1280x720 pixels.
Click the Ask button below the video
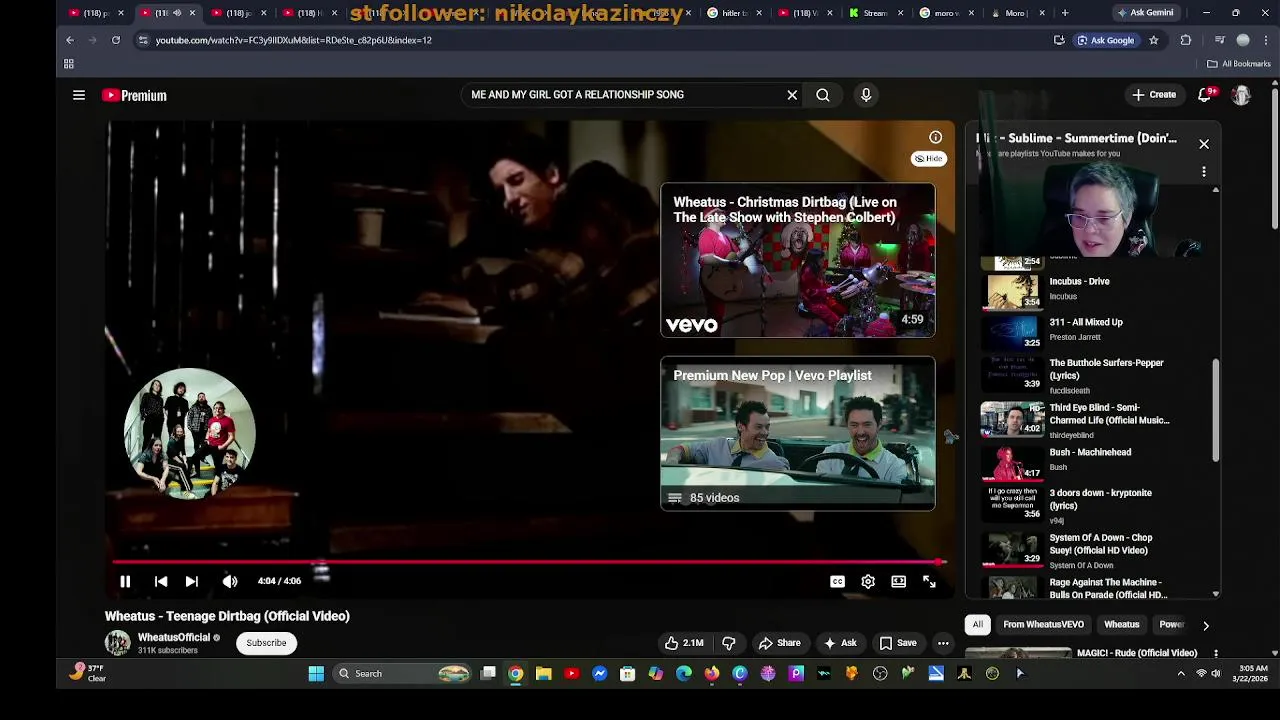tap(840, 643)
